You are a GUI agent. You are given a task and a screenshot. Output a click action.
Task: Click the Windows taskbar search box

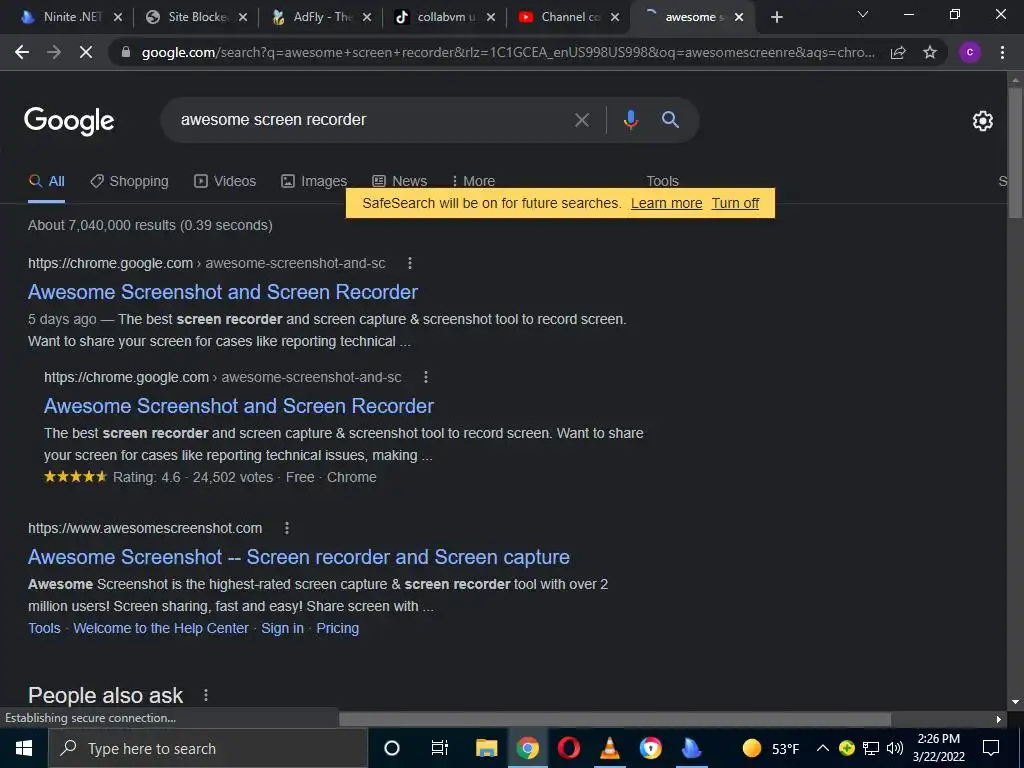208,748
